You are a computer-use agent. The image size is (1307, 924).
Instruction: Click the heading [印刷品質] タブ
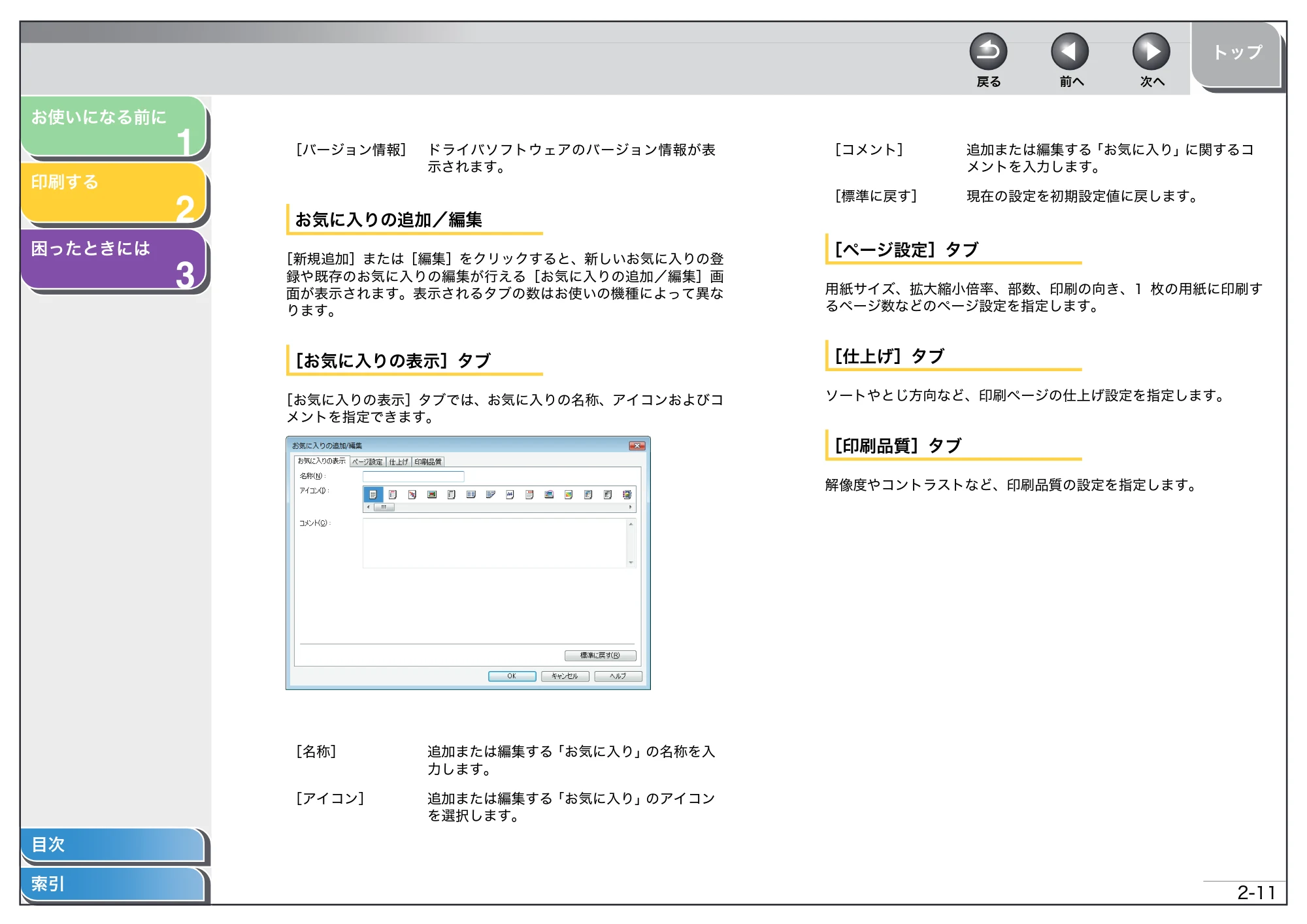click(898, 446)
